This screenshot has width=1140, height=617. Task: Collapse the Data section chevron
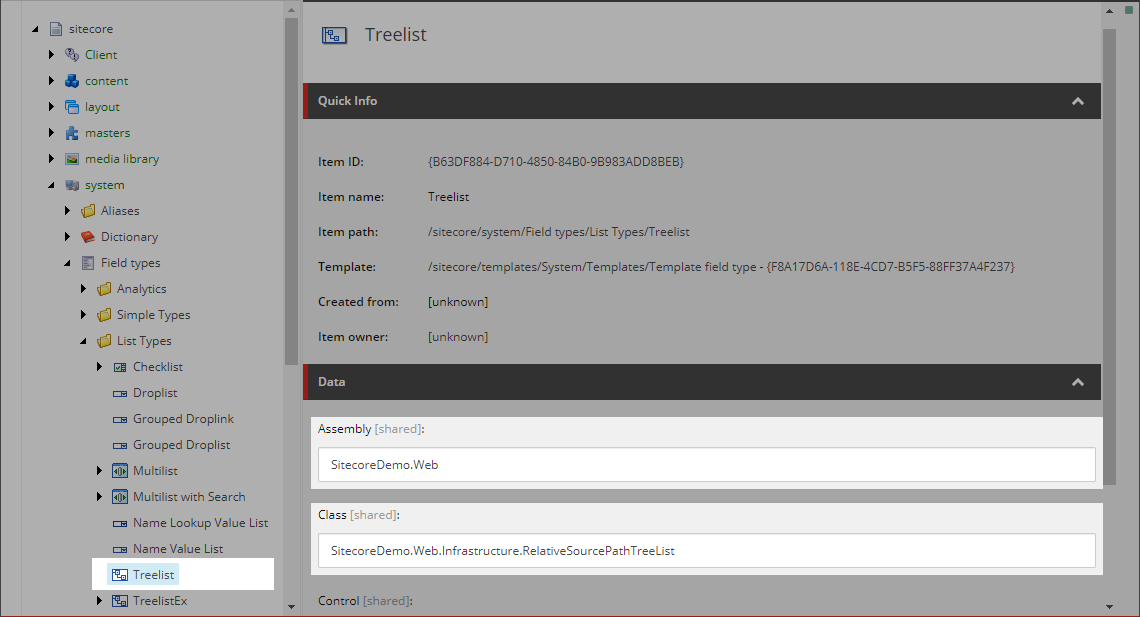coord(1077,382)
